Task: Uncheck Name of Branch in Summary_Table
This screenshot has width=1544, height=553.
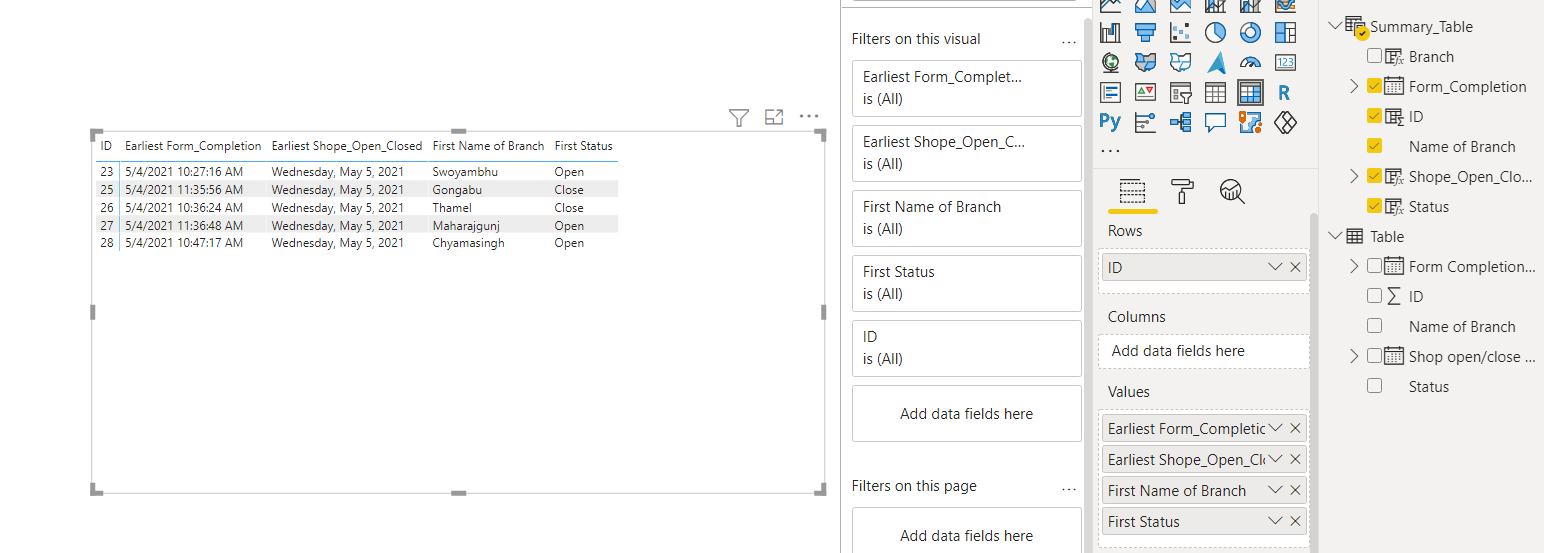Action: click(1374, 146)
